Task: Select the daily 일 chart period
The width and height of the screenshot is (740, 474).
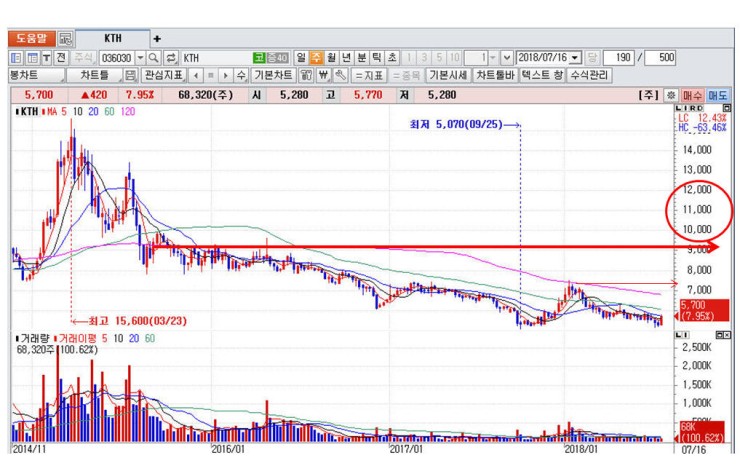Action: 301,58
